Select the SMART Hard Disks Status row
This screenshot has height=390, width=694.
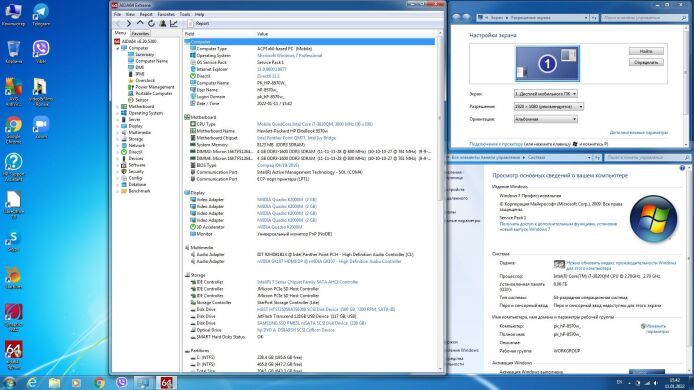(x=310, y=337)
